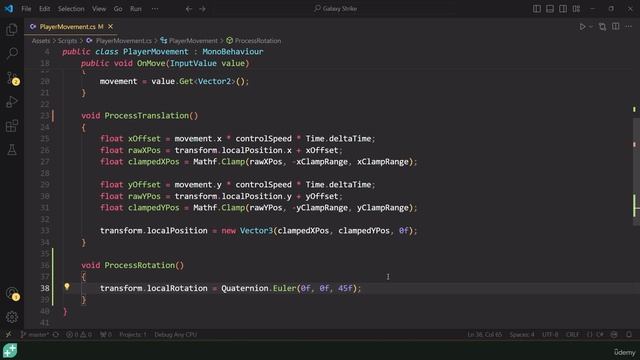This screenshot has width=640, height=360.
Task: Click Ln 38, Col 65 cursor position
Action: 484,335
